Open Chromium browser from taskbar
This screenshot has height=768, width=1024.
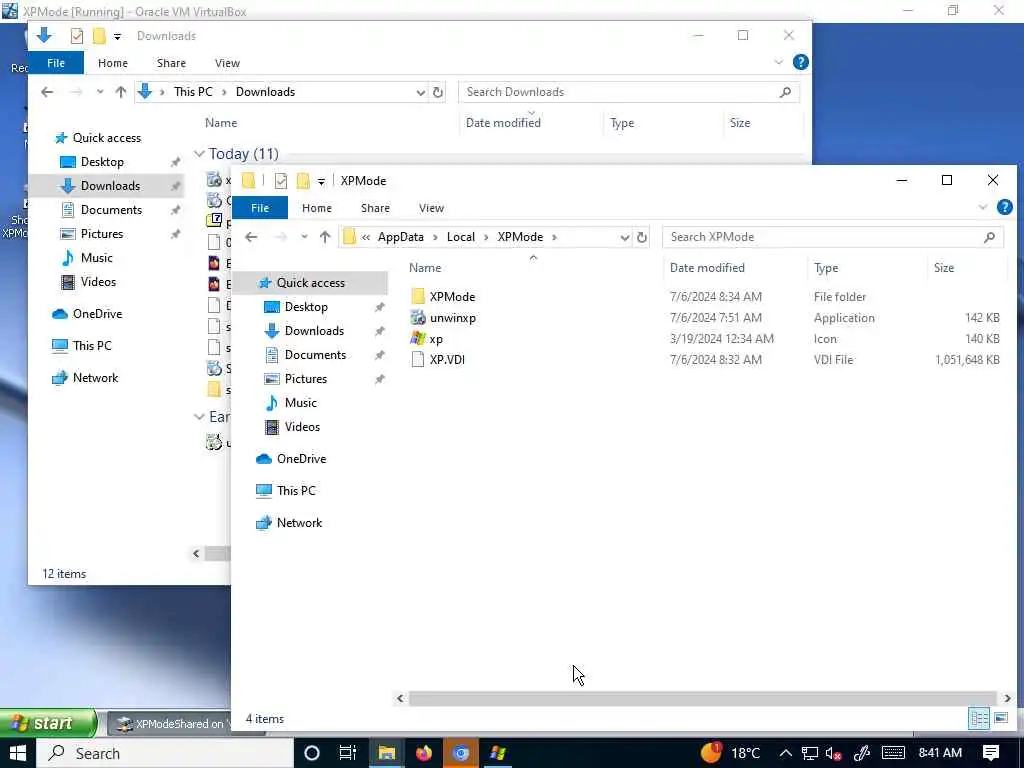[460, 753]
